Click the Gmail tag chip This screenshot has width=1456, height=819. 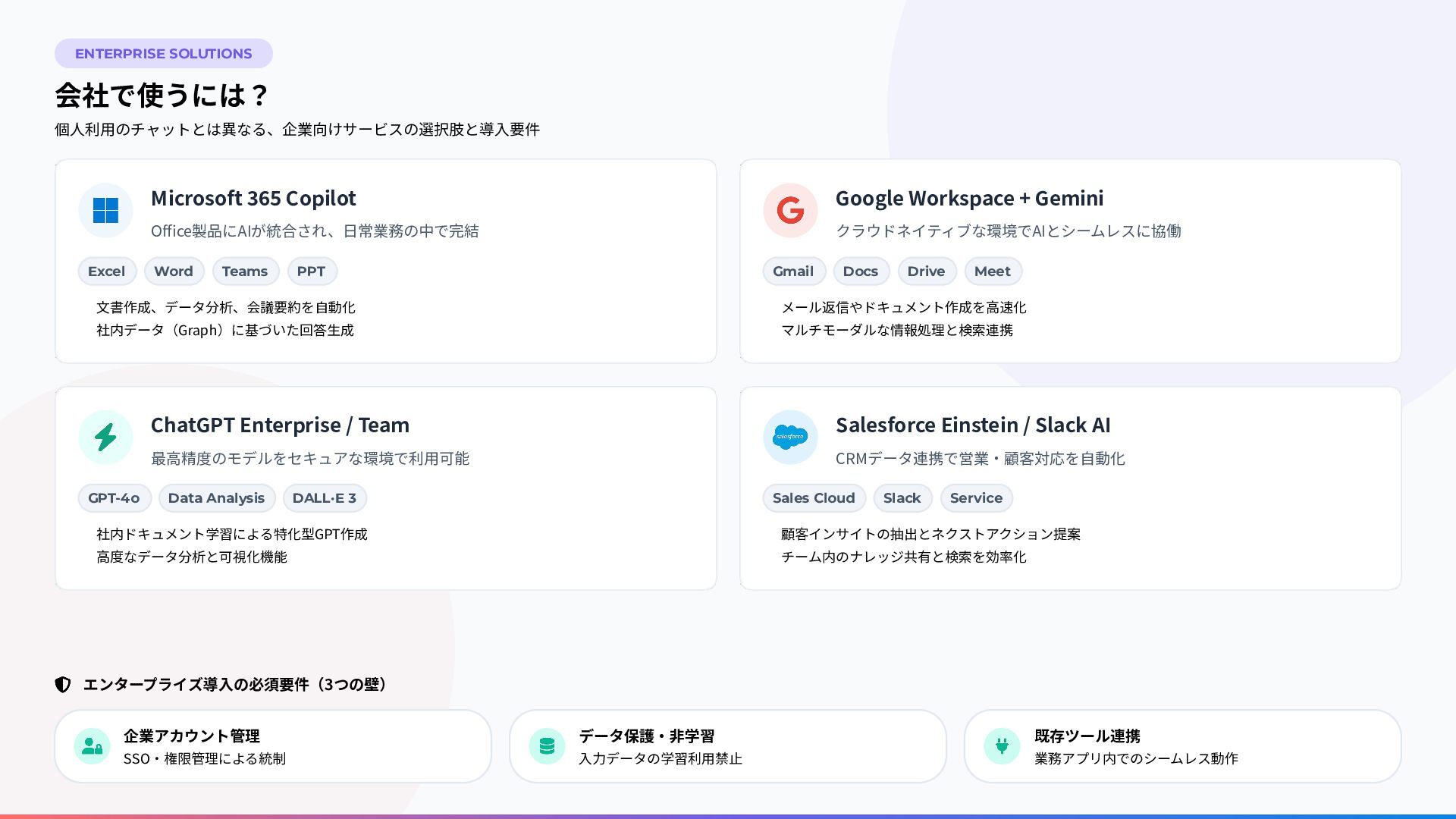coord(793,271)
